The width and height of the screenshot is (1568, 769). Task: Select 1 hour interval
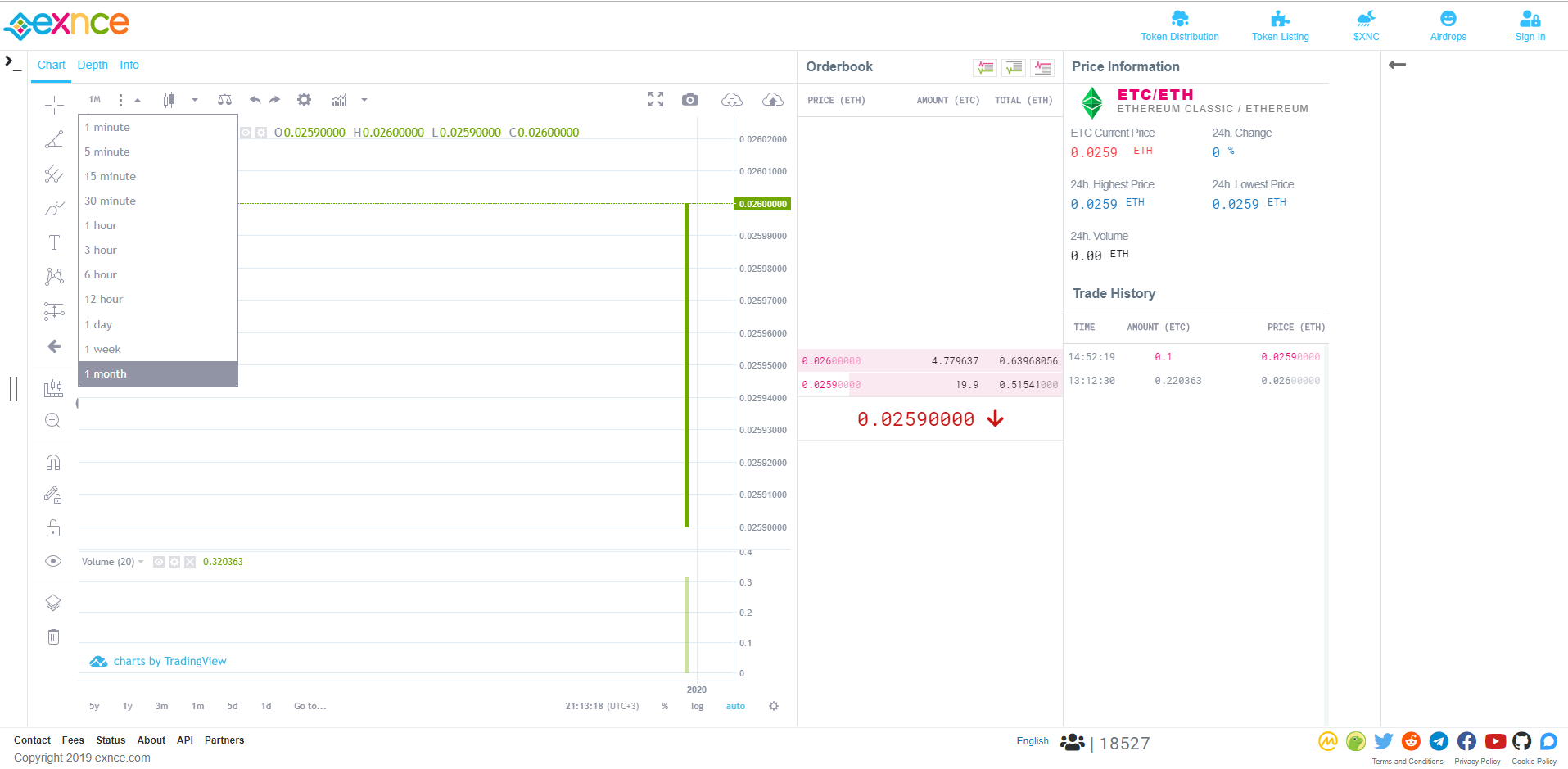pos(158,225)
